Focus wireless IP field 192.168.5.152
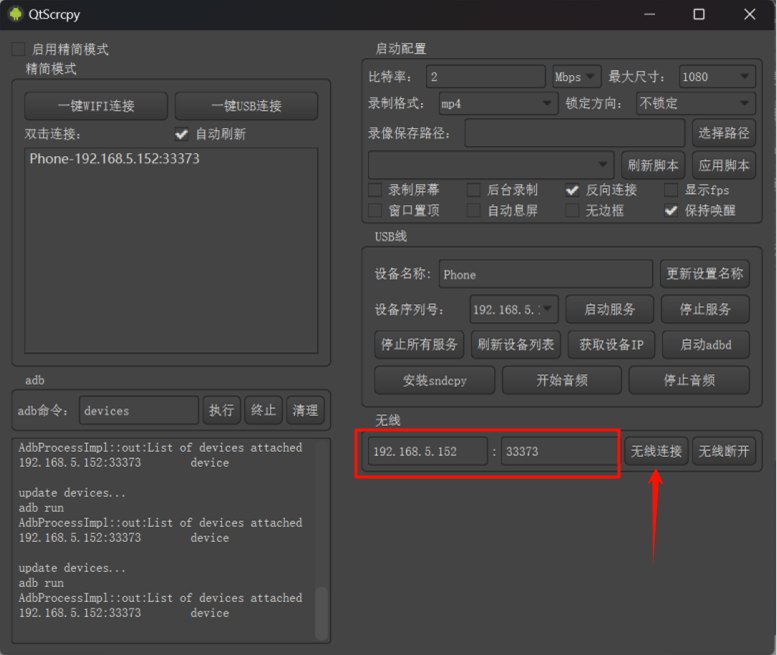777x655 pixels. (428, 451)
